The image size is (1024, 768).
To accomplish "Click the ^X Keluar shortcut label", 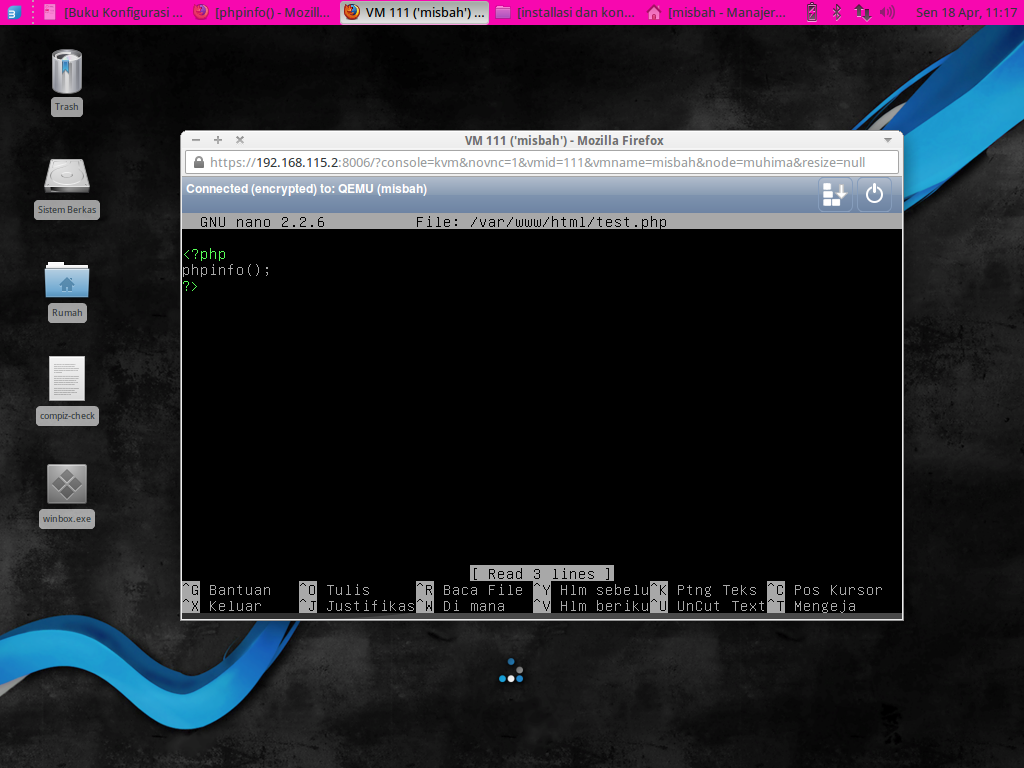I will (222, 606).
